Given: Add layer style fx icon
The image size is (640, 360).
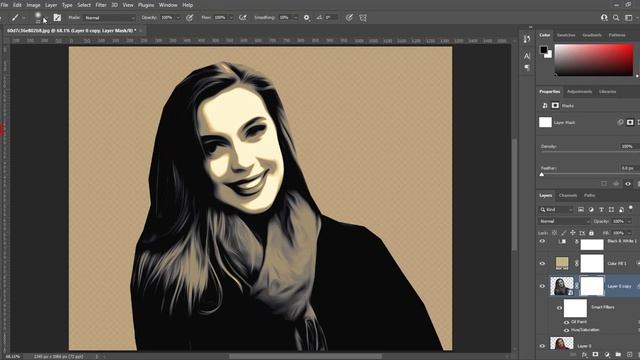Looking at the screenshot, I should (584, 355).
